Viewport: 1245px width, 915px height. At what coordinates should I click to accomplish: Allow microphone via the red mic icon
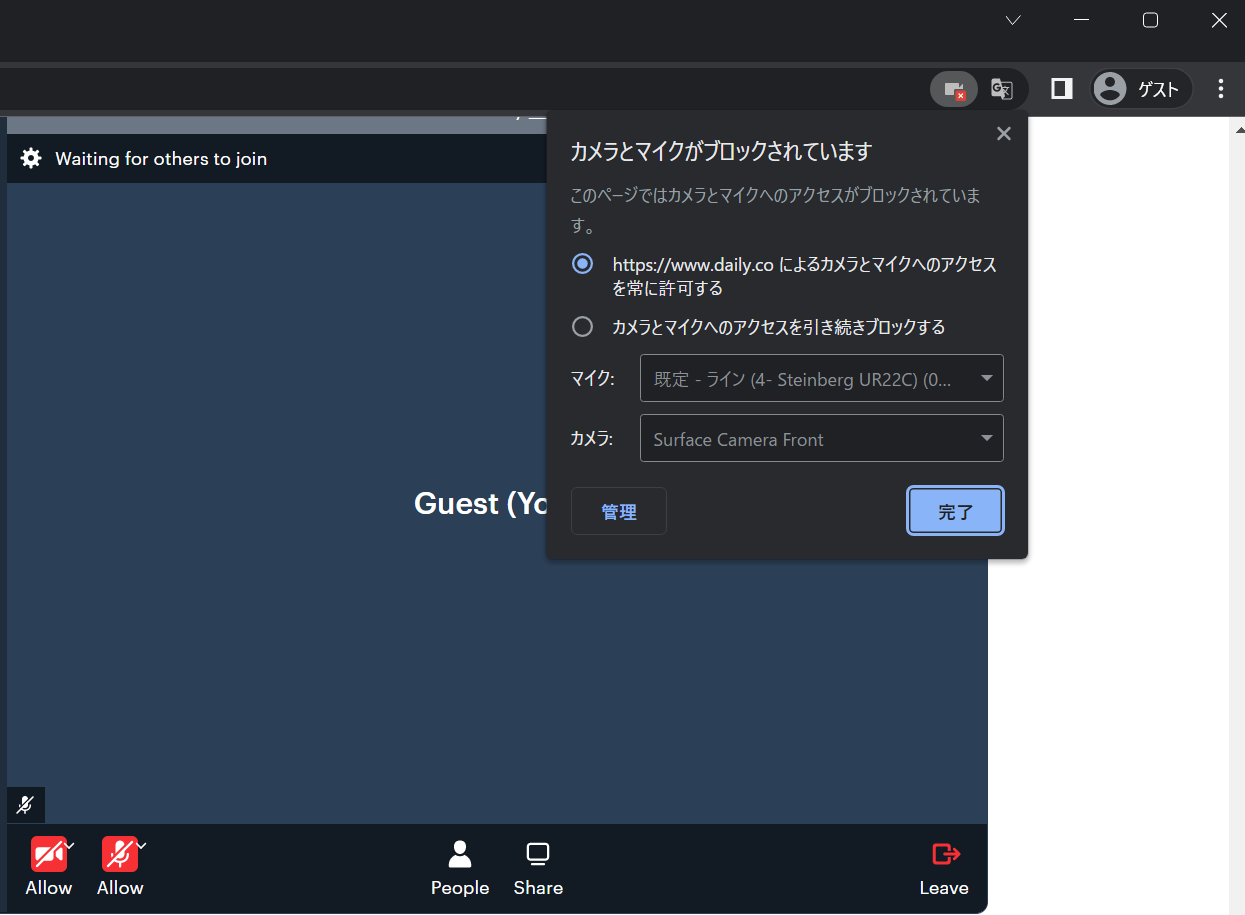119,855
